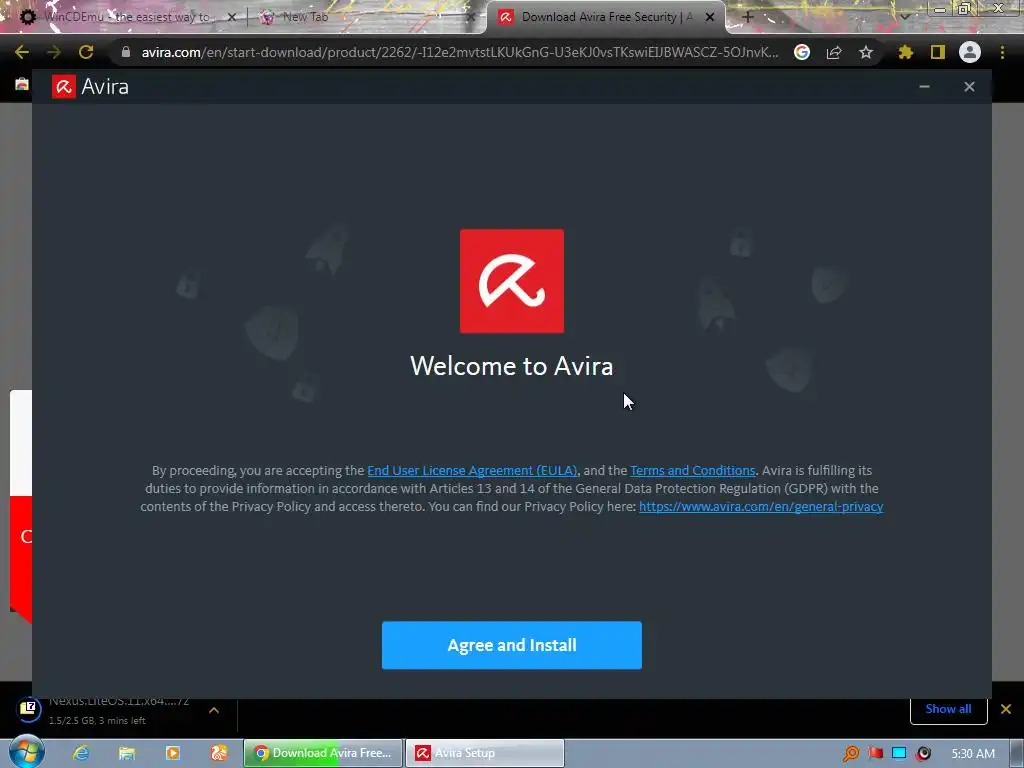Open Windows Explorer folder from taskbar
Screen dimensions: 1024x768
pyautogui.click(x=127, y=753)
